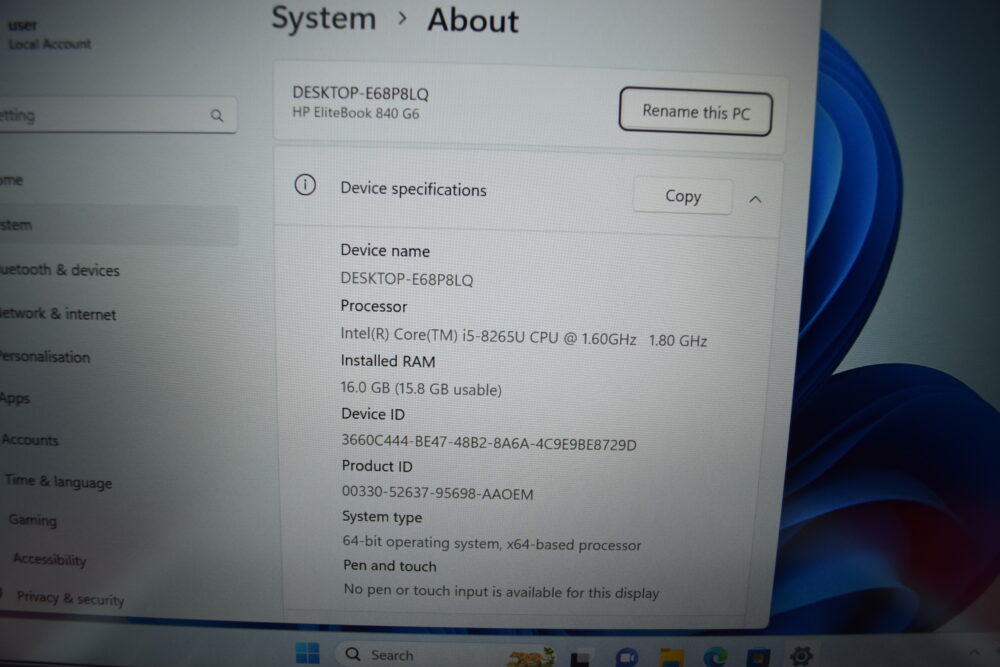Navigate back to System breadcrumb
This screenshot has height=667, width=1000.
pyautogui.click(x=324, y=18)
